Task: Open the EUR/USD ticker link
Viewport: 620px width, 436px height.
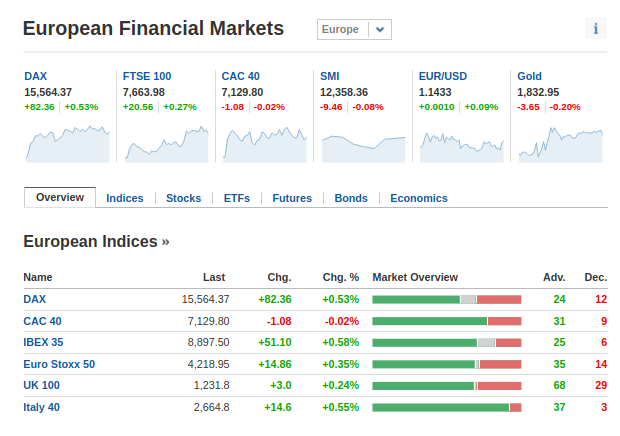Action: pos(443,76)
